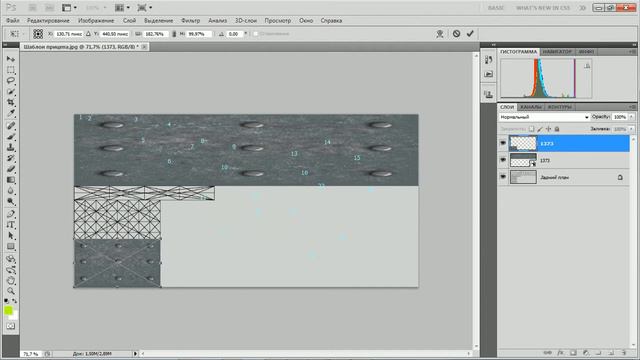The width and height of the screenshot is (640, 360).
Task: Select the Rectangular Marquee tool
Action: pos(11,70)
